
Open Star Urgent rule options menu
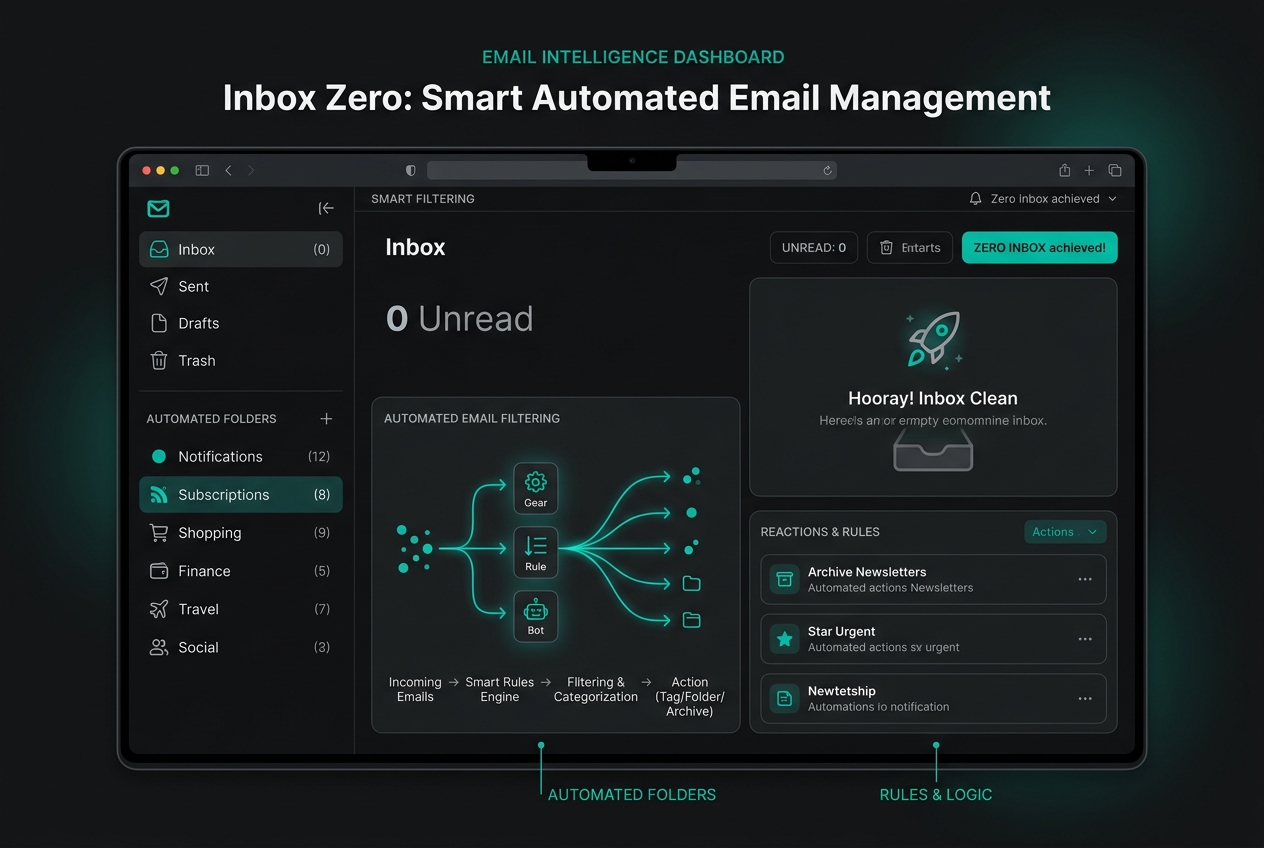point(1085,639)
